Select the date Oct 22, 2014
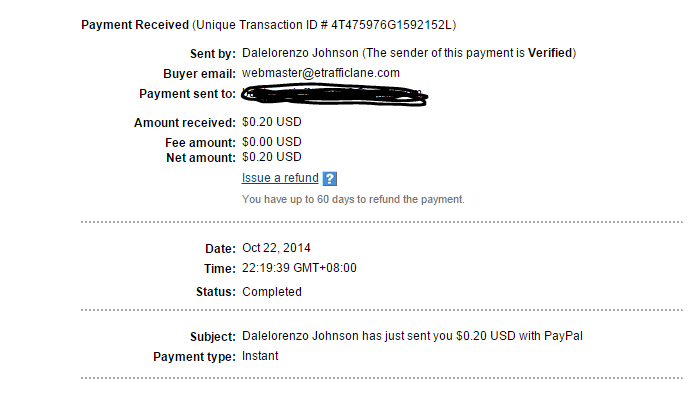The image size is (690, 407). pos(276,248)
